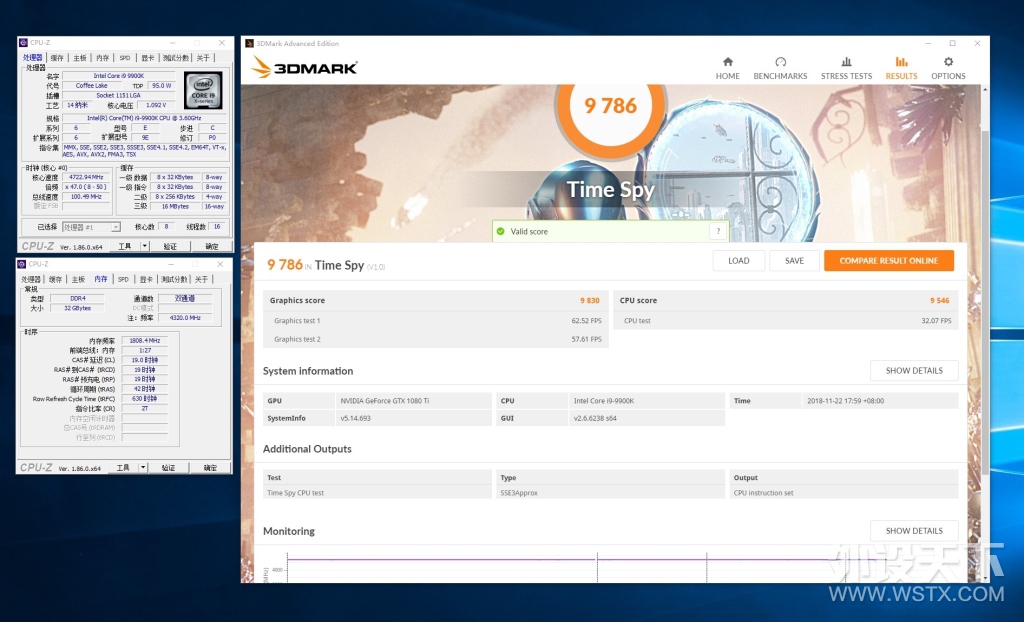Open the 3DMark Home icon
The image size is (1024, 622).
point(728,62)
